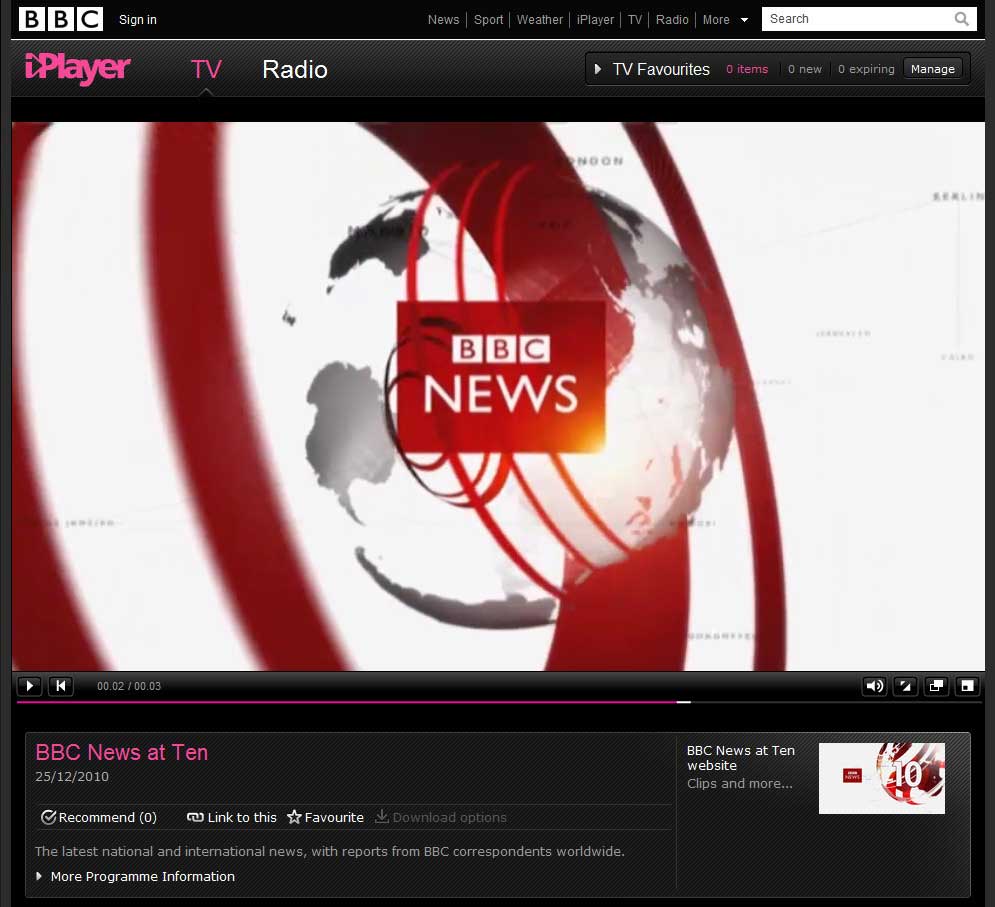Click the Download options arrow icon
Screen dimensions: 995x907
381,816
